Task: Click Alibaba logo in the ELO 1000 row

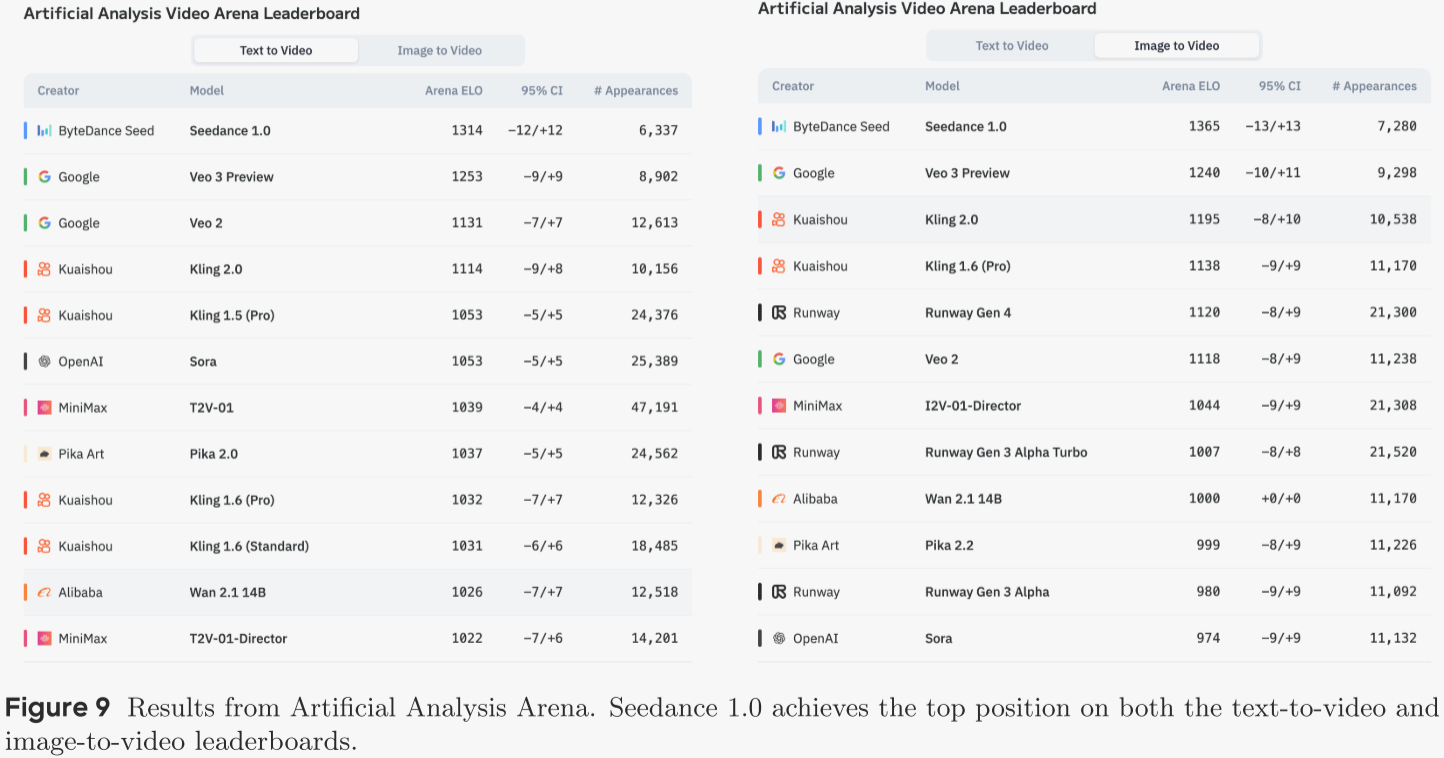Action: pos(779,499)
